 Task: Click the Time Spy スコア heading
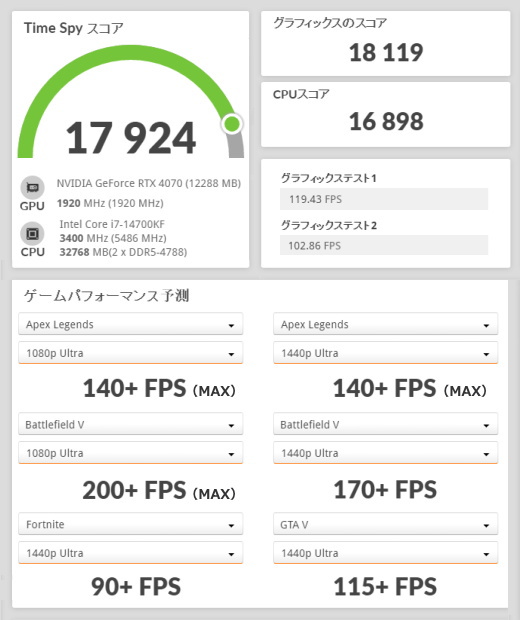[x=74, y=28]
